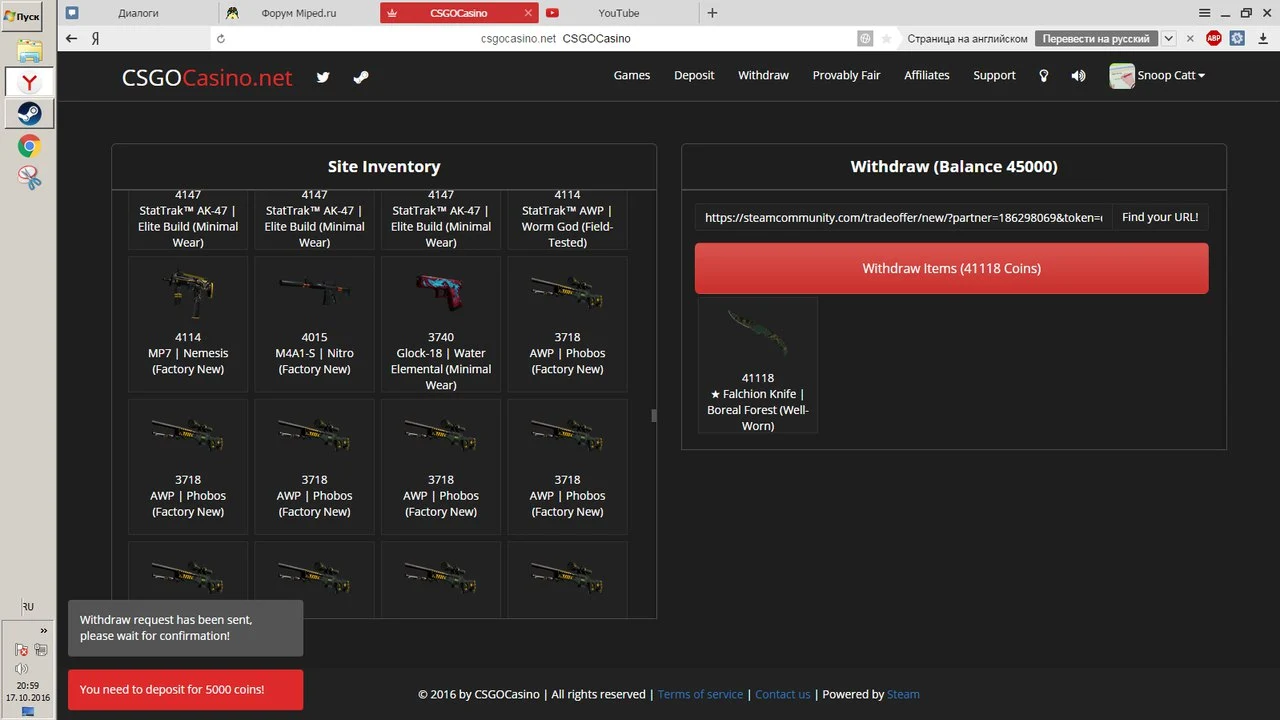Open the device tray icon beside the flag
This screenshot has width=1280, height=720.
pyautogui.click(x=41, y=650)
